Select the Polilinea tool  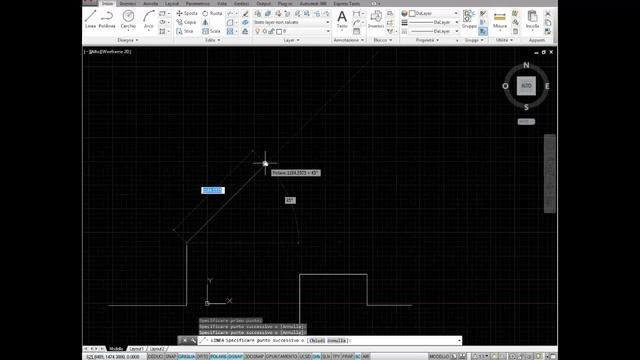(107, 19)
